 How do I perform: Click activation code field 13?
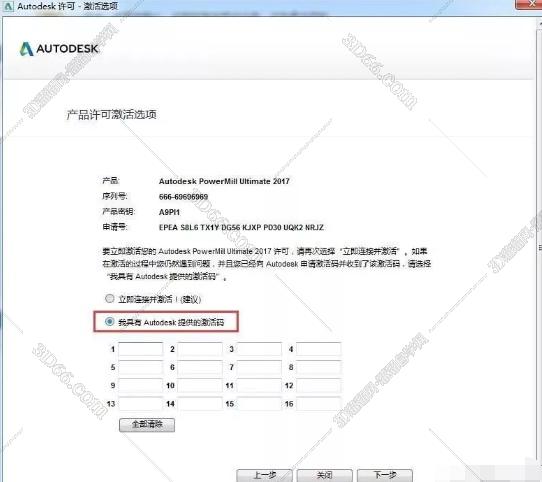coord(141,404)
